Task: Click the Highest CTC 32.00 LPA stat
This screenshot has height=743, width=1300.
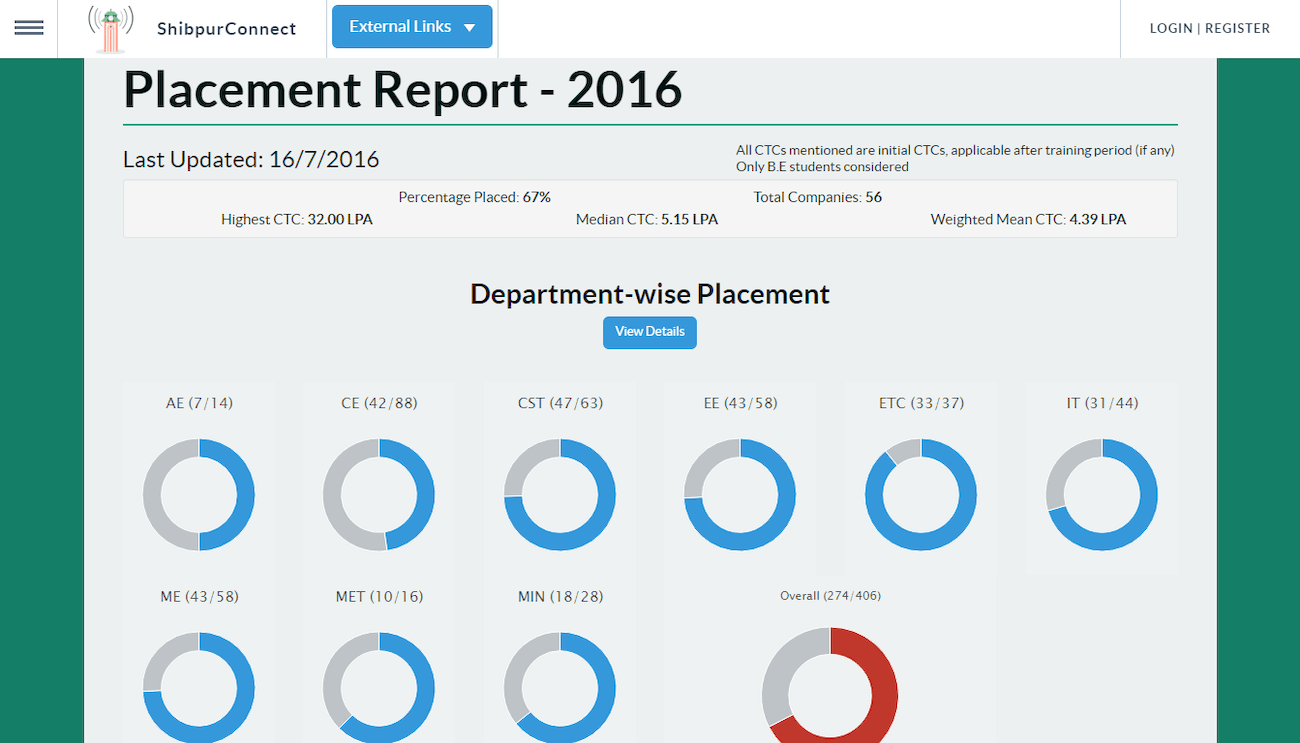Action: pyautogui.click(x=297, y=219)
